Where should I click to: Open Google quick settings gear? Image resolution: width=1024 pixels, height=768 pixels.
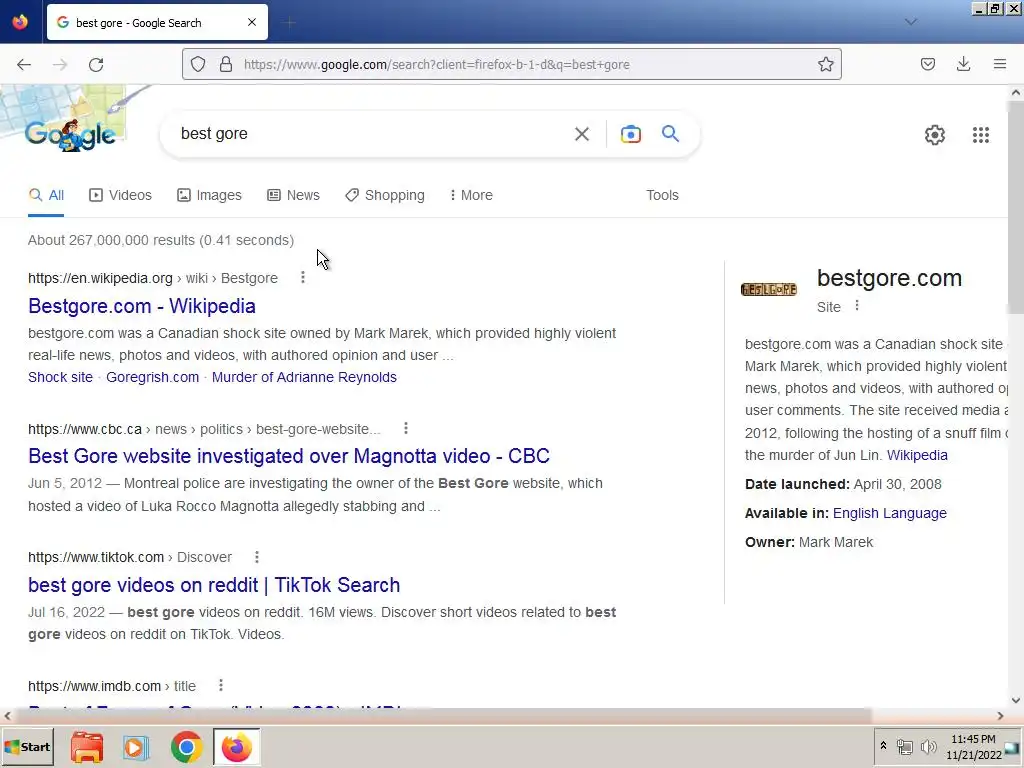click(x=935, y=135)
